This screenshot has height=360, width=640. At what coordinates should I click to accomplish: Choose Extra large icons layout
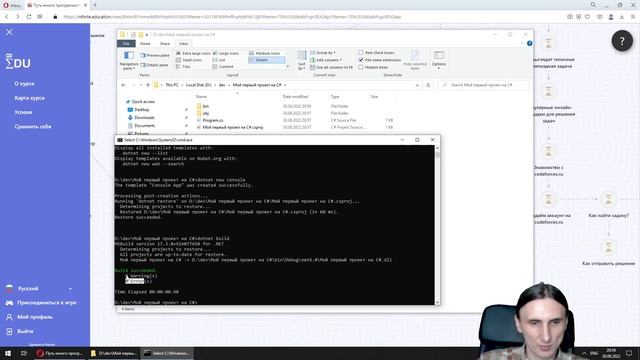coord(193,53)
